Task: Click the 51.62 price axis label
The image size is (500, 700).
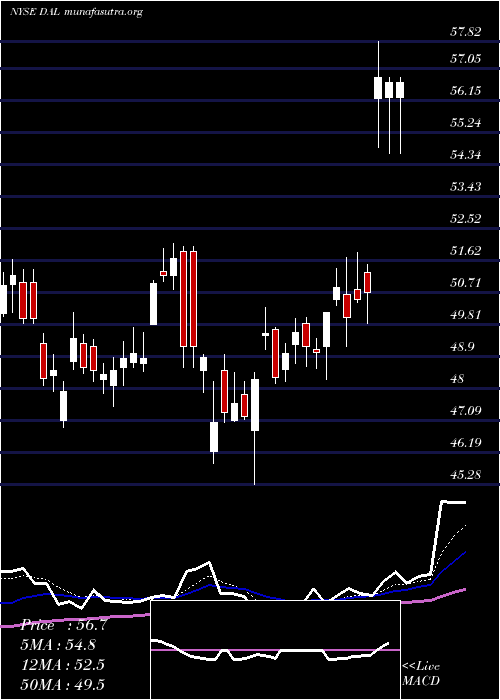Action: (x=466, y=250)
